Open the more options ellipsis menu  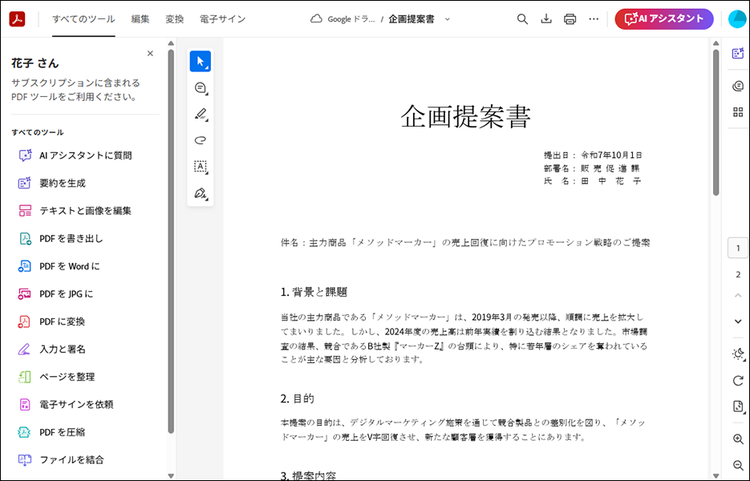pos(594,19)
